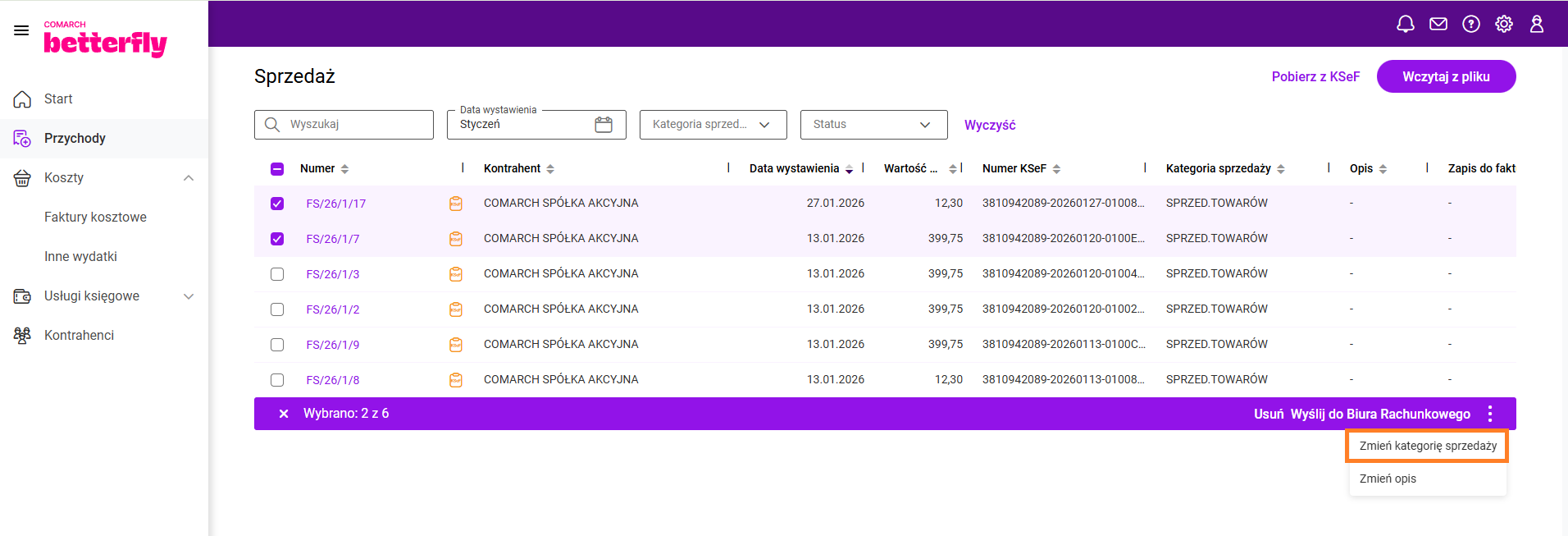Open the user profile icon
Viewport: 1568px width, 536px height.
[1536, 24]
